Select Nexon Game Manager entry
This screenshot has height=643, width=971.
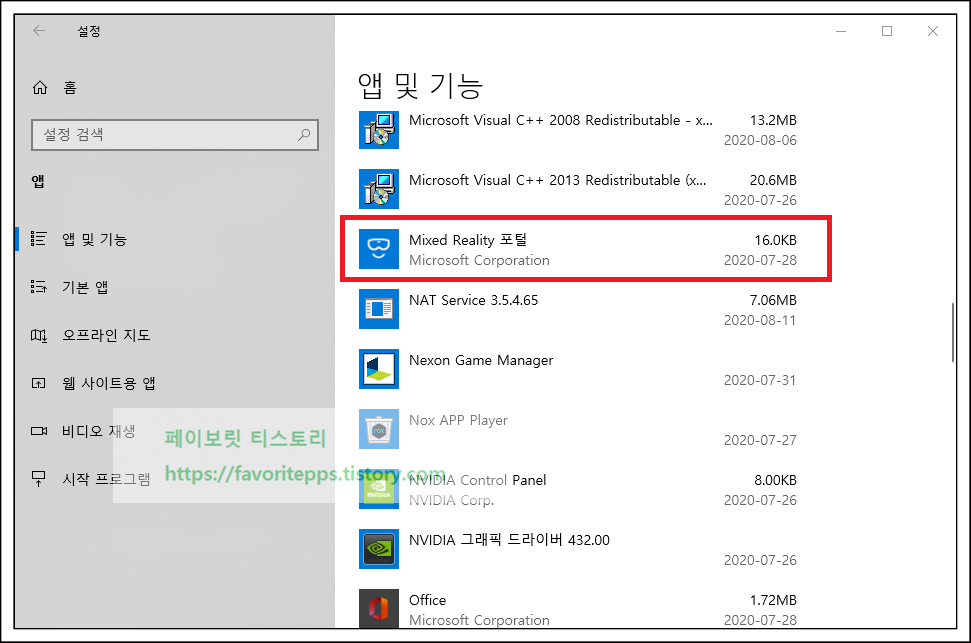point(481,361)
